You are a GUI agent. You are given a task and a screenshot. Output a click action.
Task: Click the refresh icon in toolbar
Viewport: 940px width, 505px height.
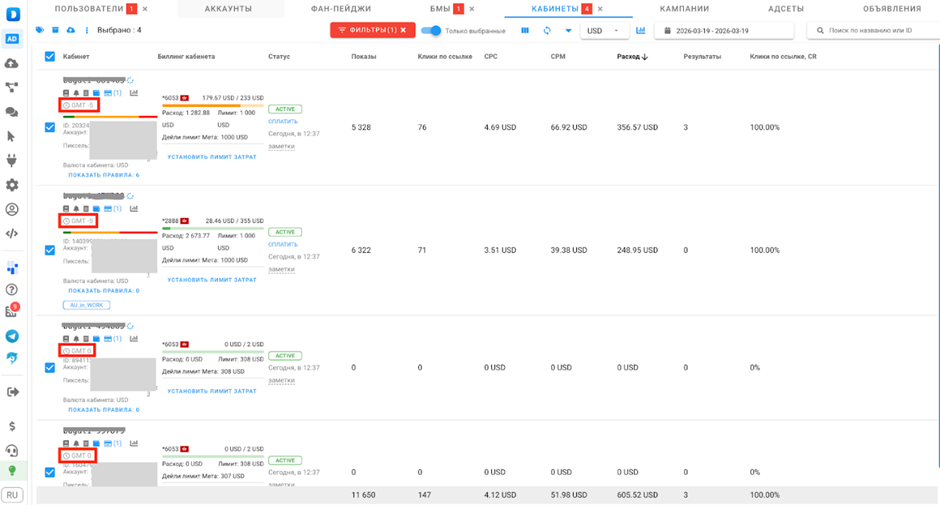tap(547, 31)
